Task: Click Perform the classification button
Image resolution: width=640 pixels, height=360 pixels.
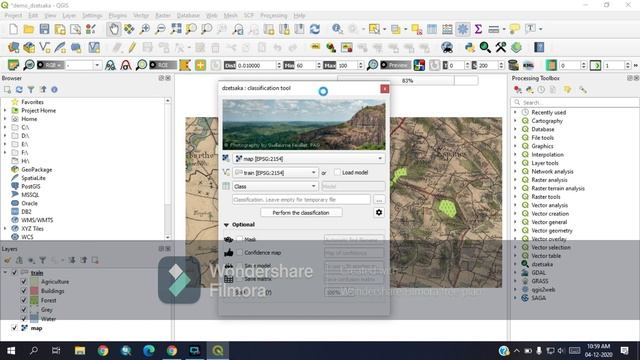Action: (x=301, y=213)
